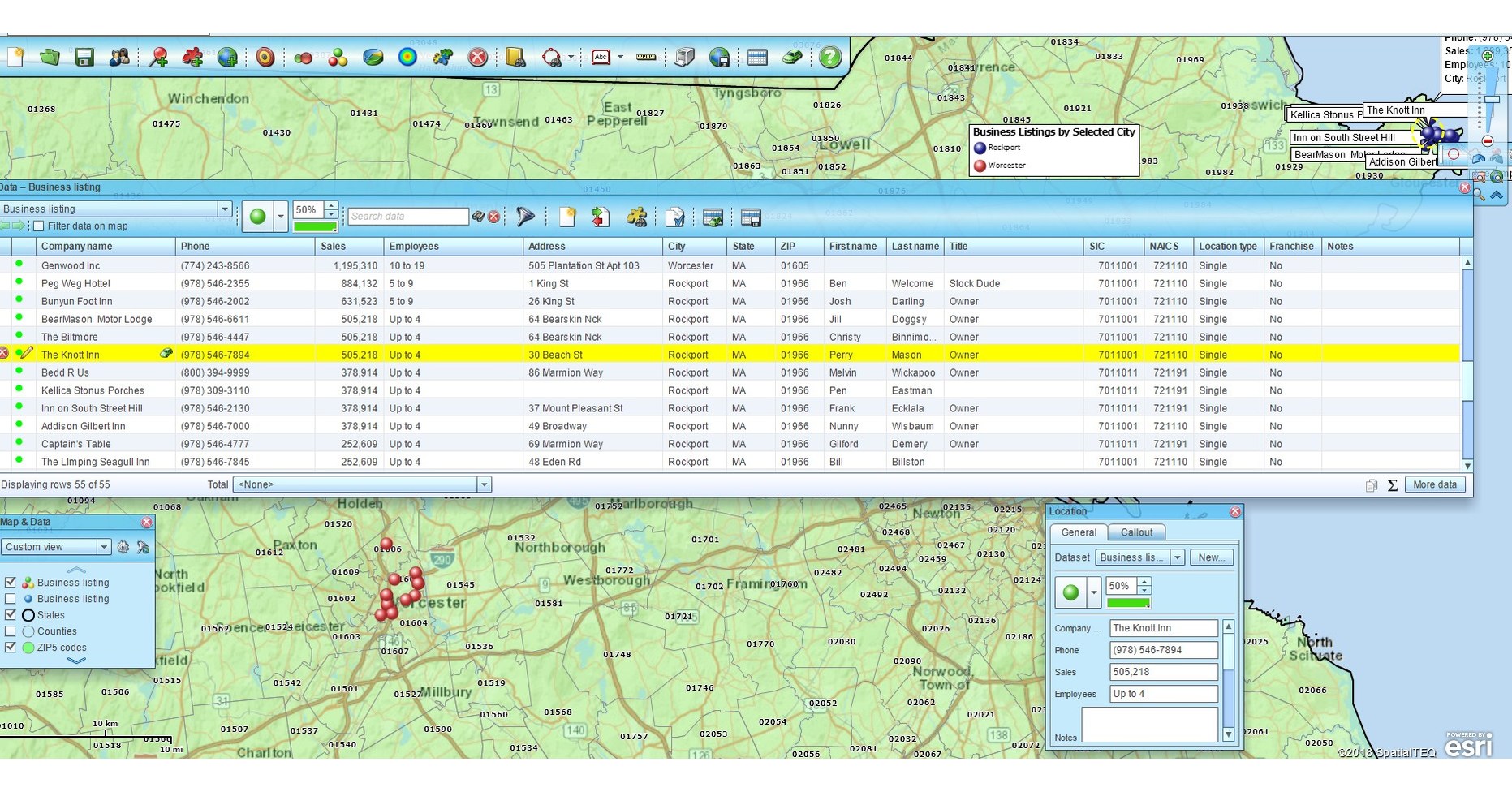Click the save map diskette icon
This screenshot has height=792, width=1512.
[84, 57]
